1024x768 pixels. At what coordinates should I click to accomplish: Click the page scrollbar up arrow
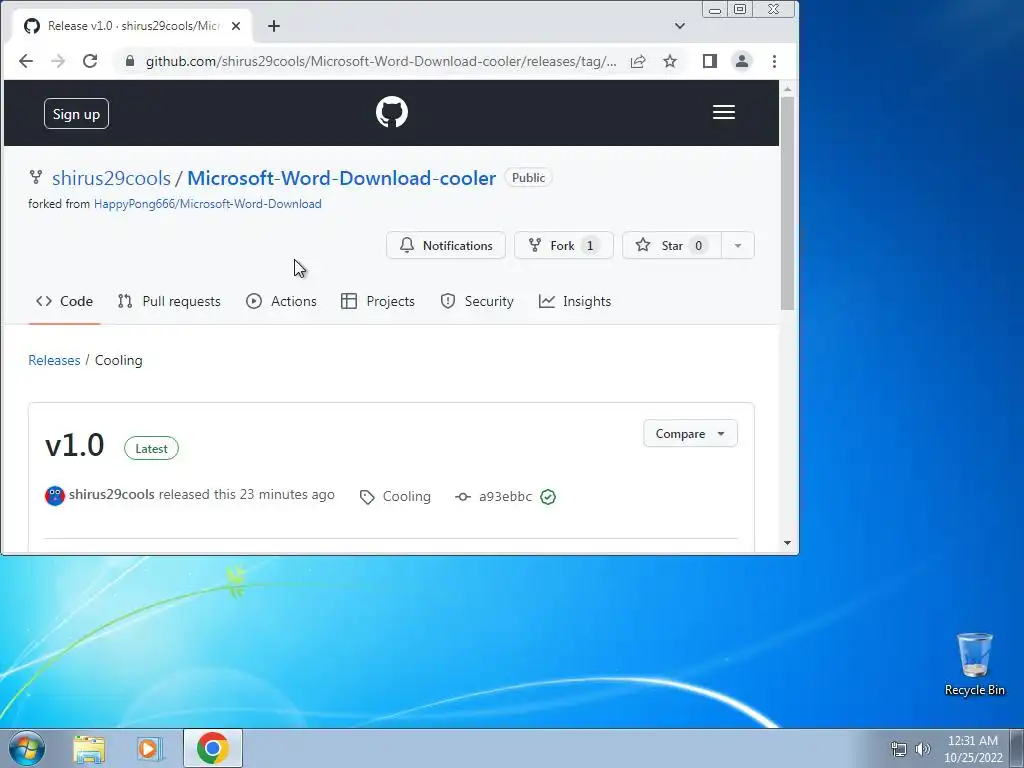788,89
